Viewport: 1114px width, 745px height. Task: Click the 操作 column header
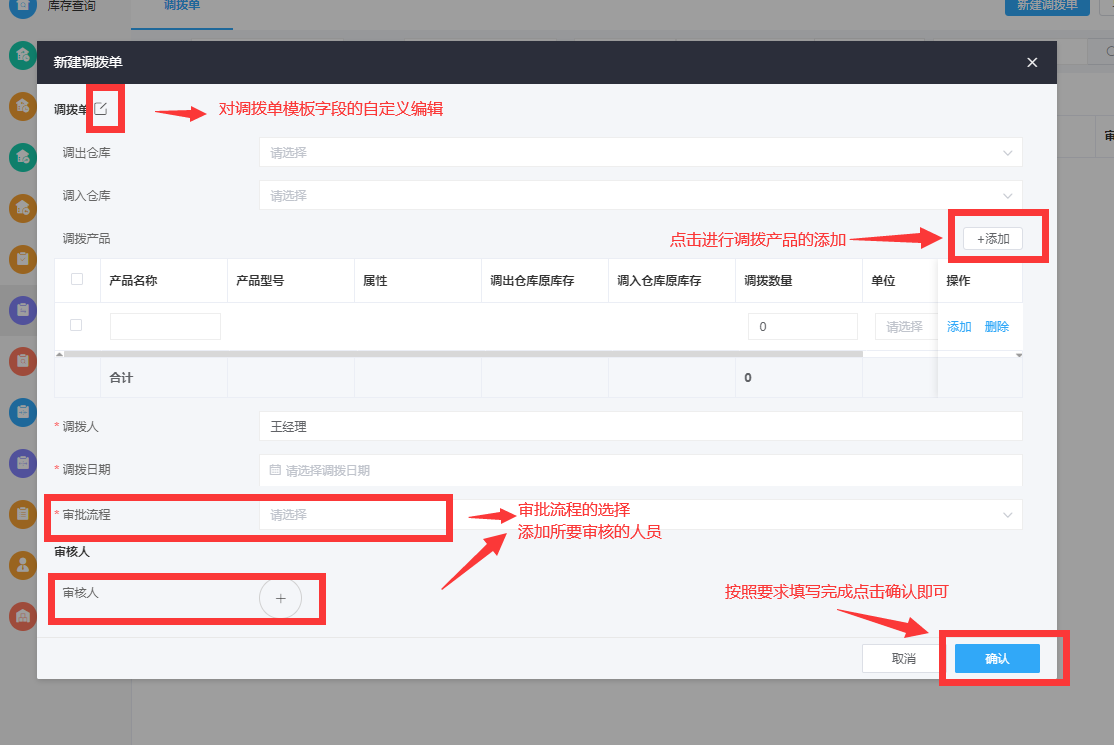click(x=958, y=281)
